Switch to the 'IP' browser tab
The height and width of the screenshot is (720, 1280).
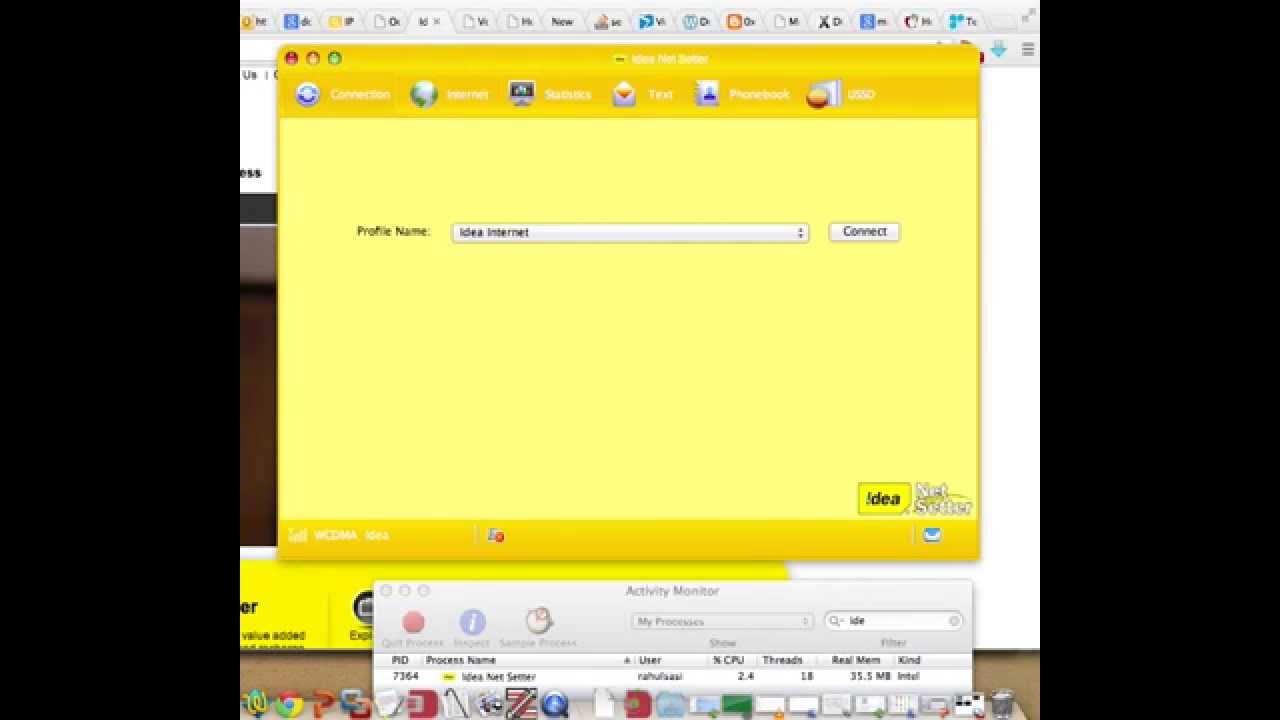pyautogui.click(x=342, y=21)
